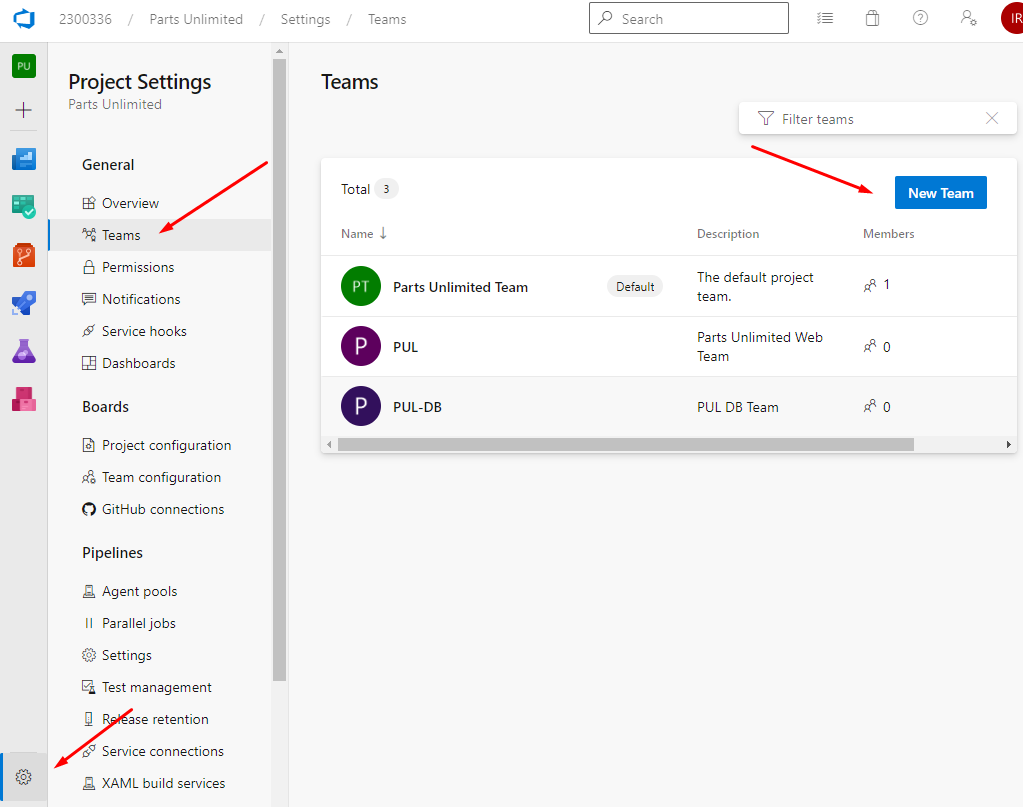Click the Project settings gear icon
This screenshot has width=1023, height=807.
[x=23, y=777]
